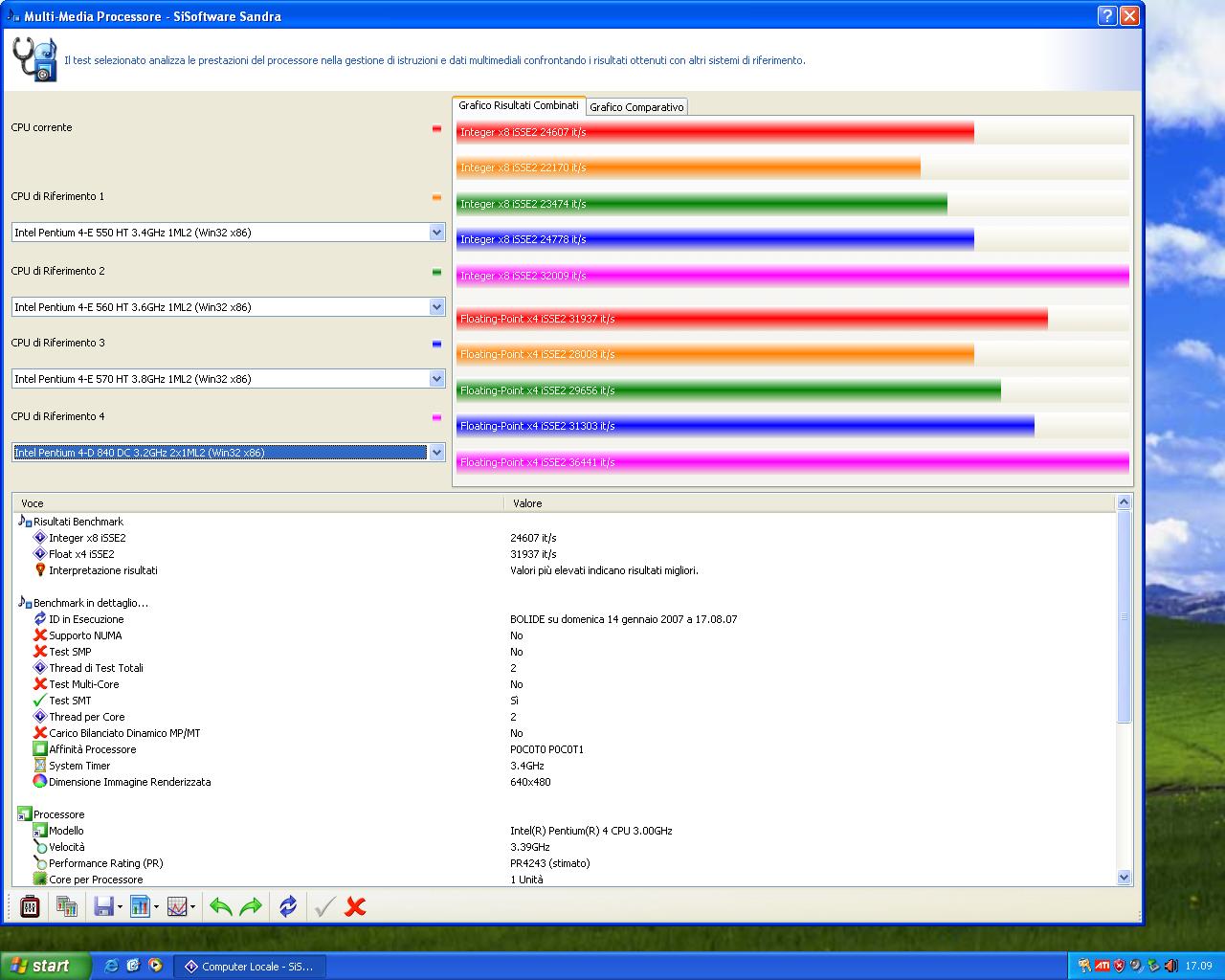Open the options mixer icon in bottom toolbar

tap(30, 905)
